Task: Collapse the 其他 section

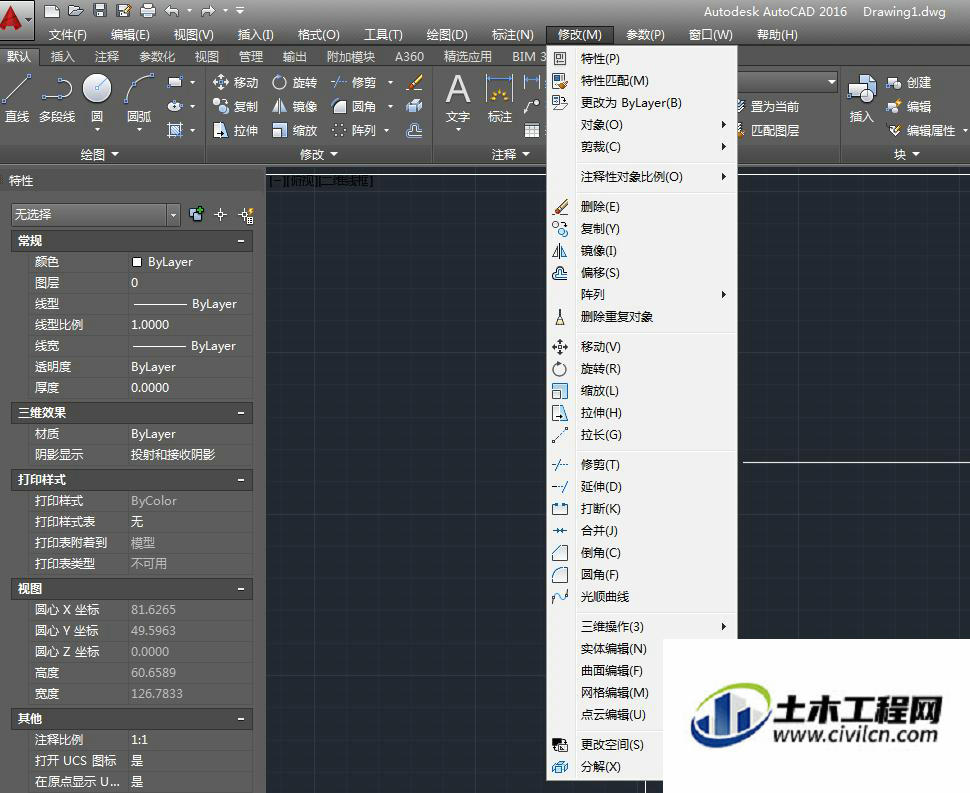Action: click(x=241, y=719)
